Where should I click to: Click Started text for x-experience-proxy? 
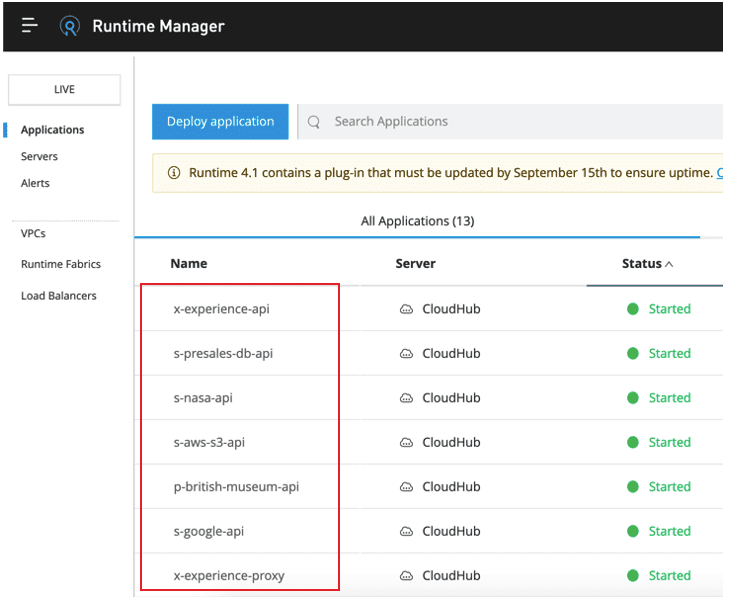tap(670, 576)
